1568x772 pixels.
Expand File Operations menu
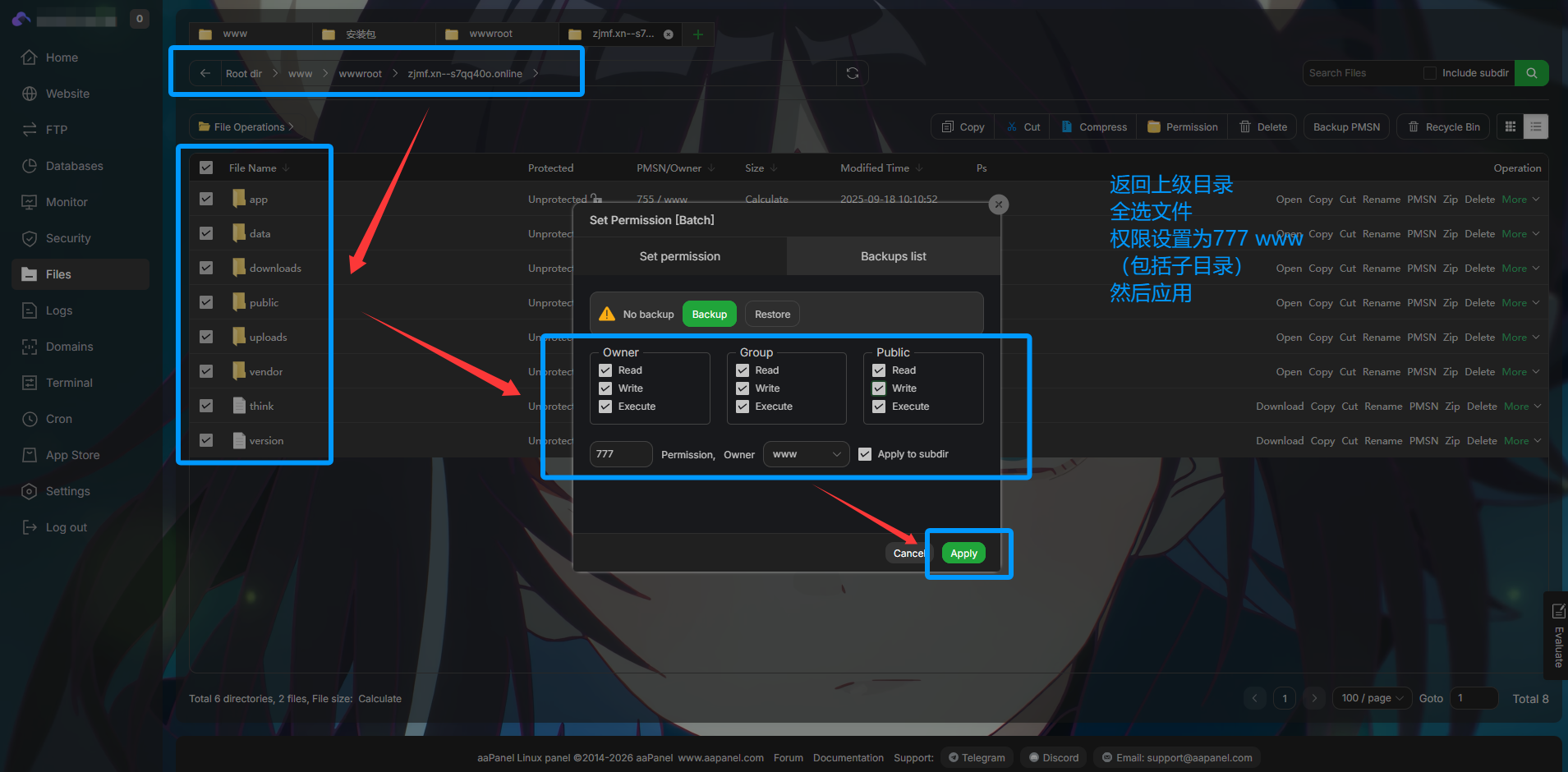pos(246,127)
